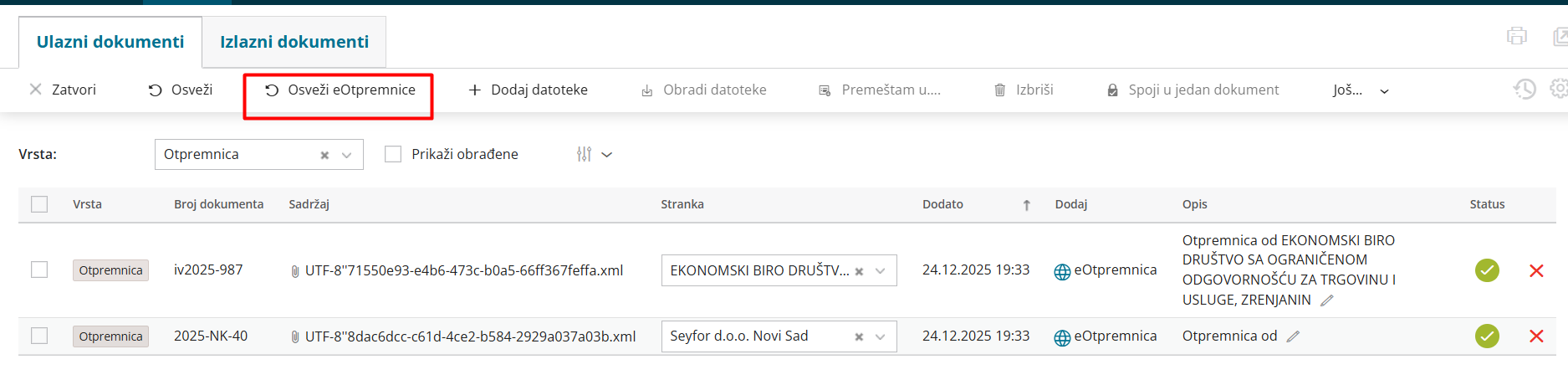This screenshot has height=380, width=1568.
Task: Select all rows with header checkbox
Action: pyautogui.click(x=39, y=204)
